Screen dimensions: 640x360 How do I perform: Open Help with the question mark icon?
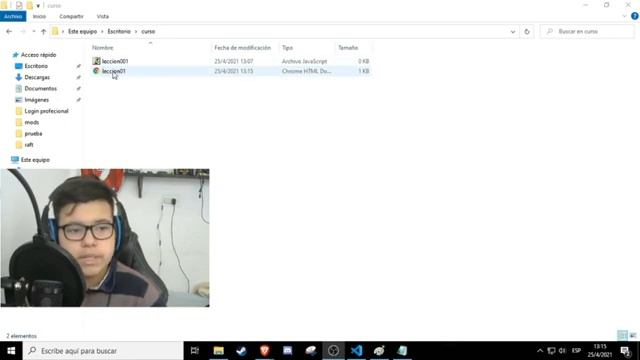634,16
